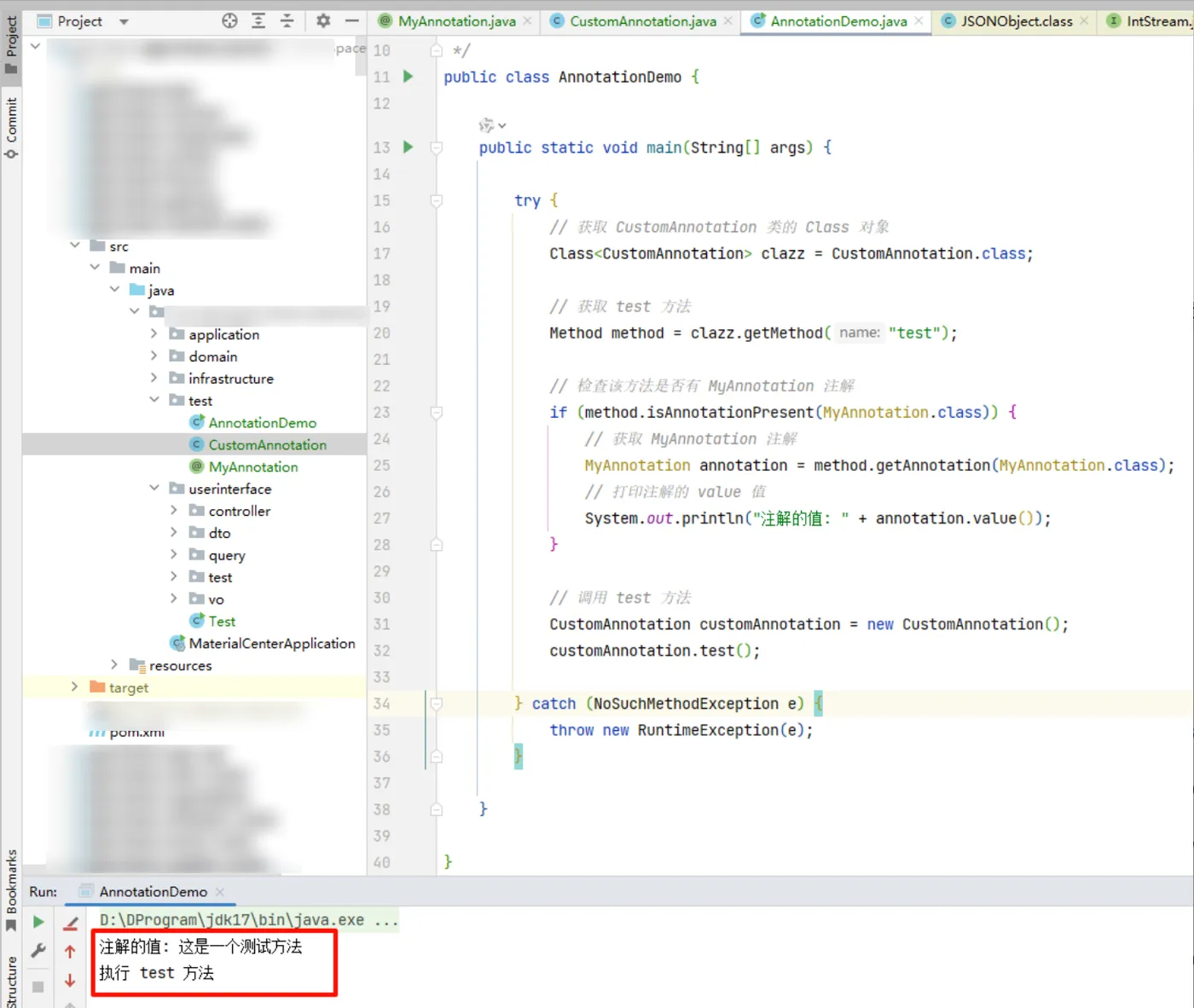Close the JSONObject.class tab
Screen dimensions: 1194x1008
[x=1084, y=21]
